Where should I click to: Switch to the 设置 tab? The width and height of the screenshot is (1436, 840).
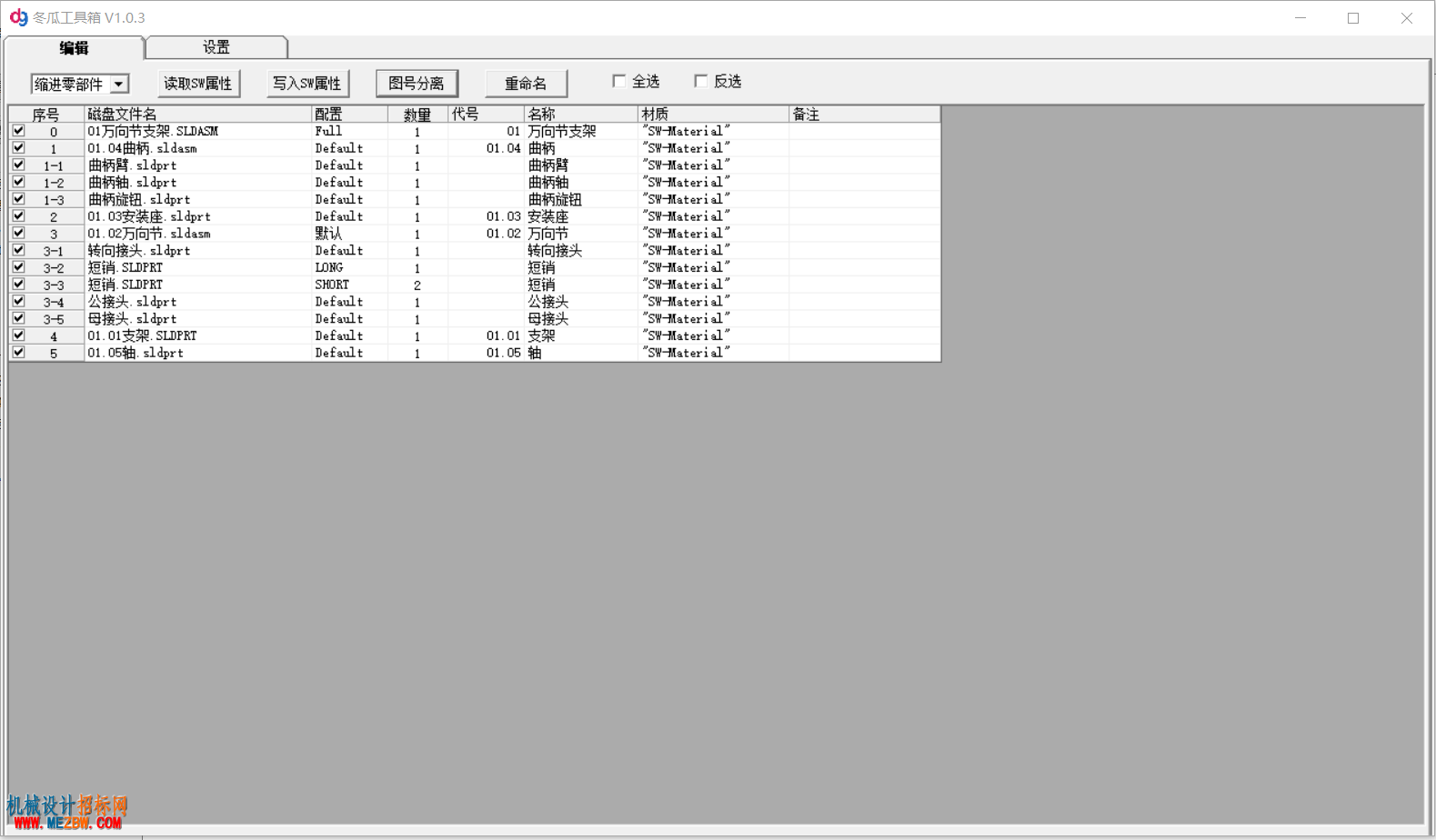pyautogui.click(x=216, y=47)
